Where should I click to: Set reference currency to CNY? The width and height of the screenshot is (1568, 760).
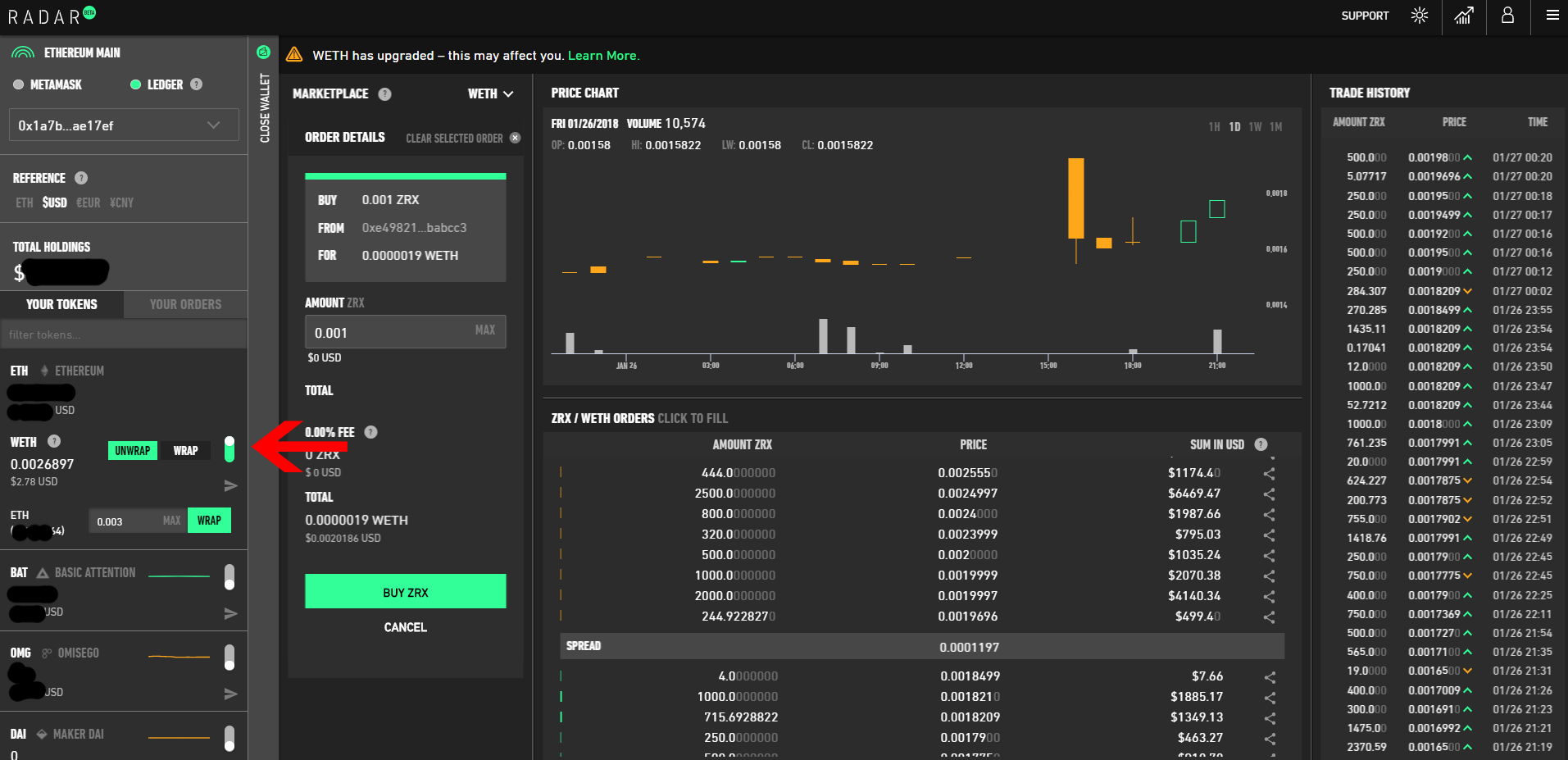(121, 203)
